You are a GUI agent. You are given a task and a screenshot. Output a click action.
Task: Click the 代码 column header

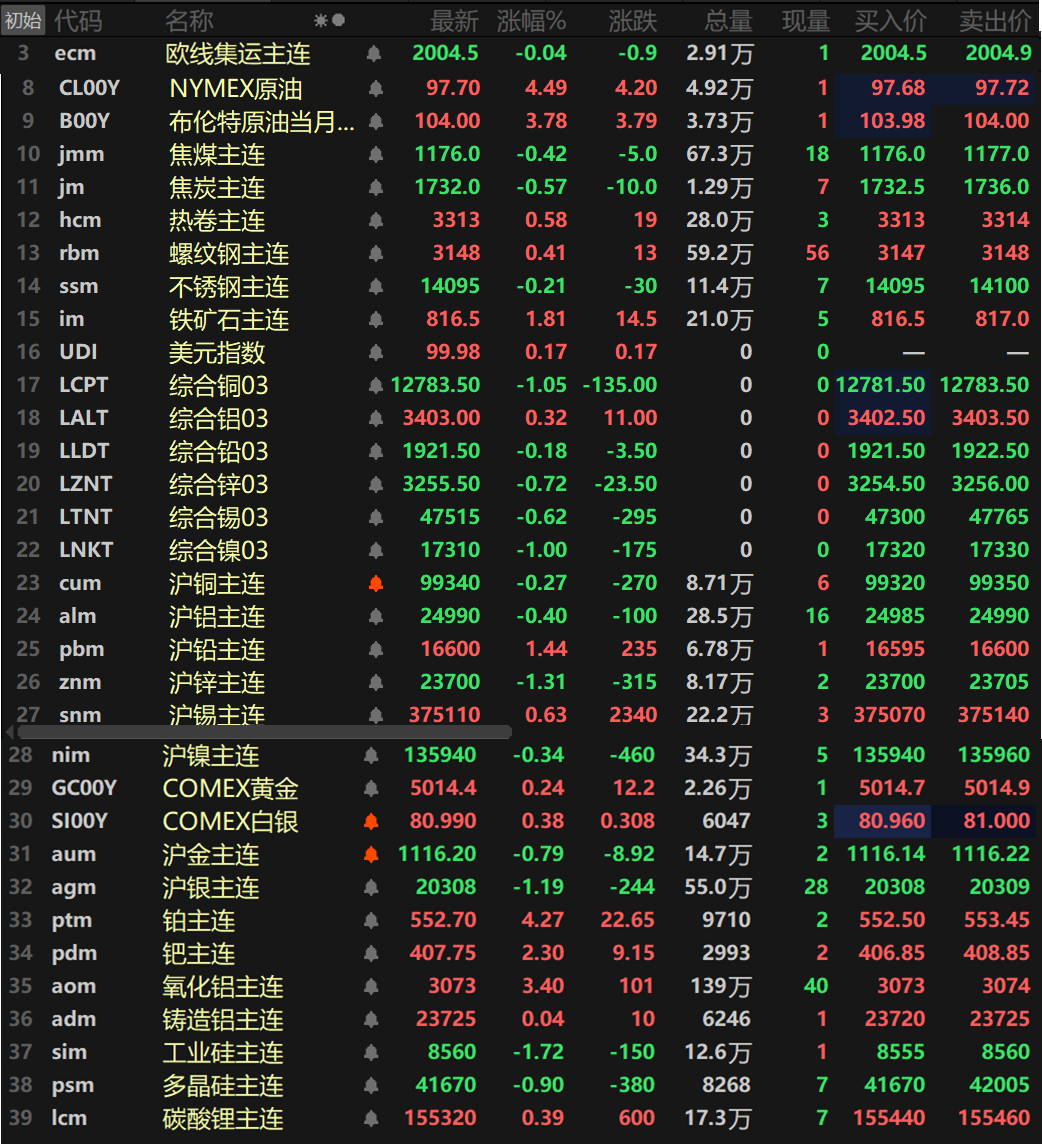pyautogui.click(x=78, y=20)
